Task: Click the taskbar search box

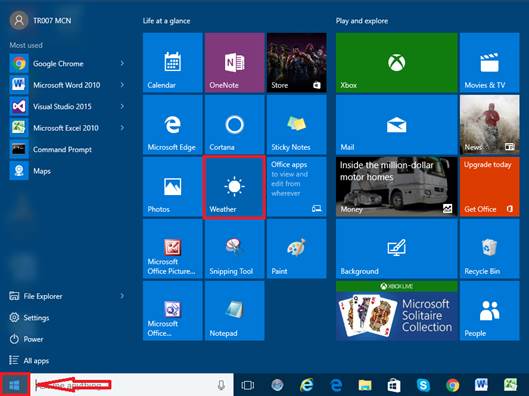Action: click(132, 385)
